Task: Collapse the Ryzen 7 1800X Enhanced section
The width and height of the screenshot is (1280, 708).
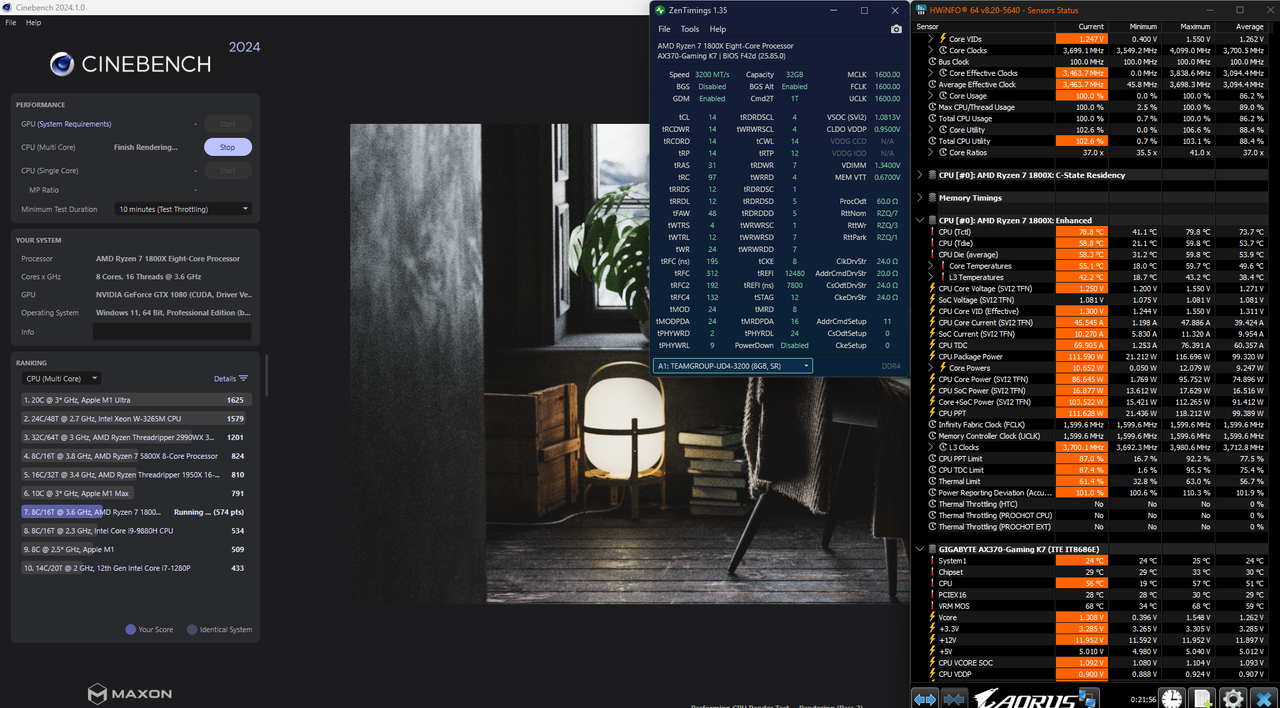Action: tap(920, 220)
